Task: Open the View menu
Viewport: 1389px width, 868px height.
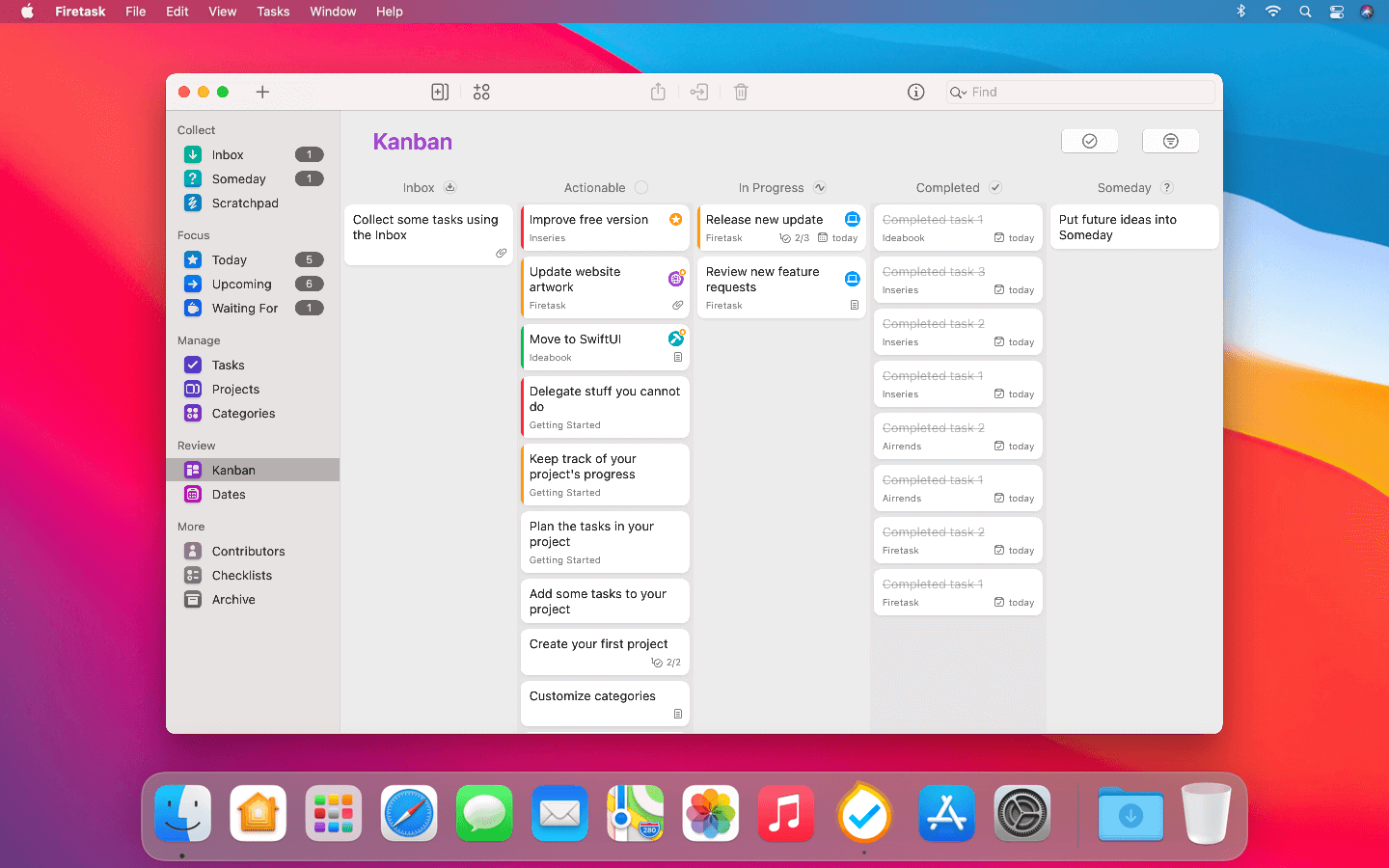Action: [222, 11]
